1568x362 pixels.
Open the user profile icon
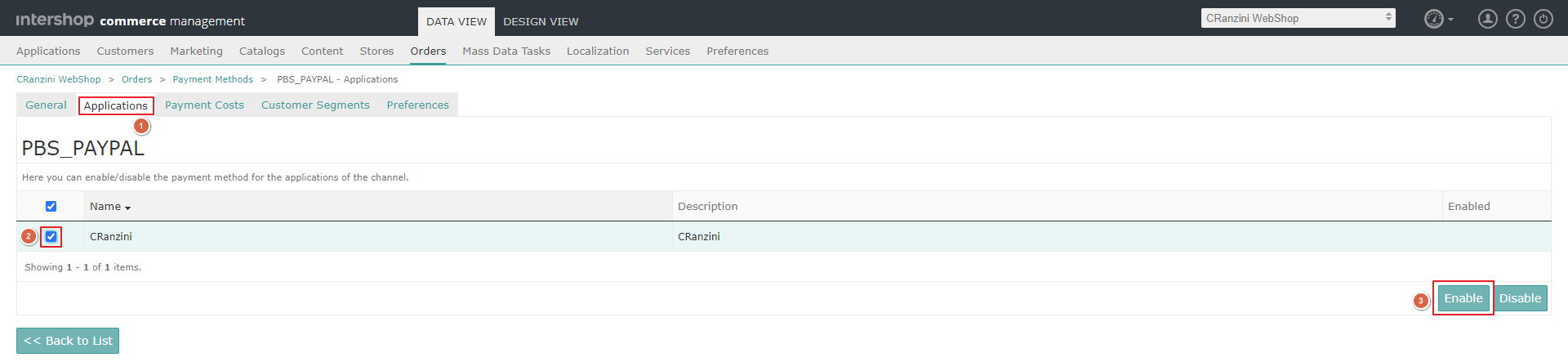point(1487,19)
